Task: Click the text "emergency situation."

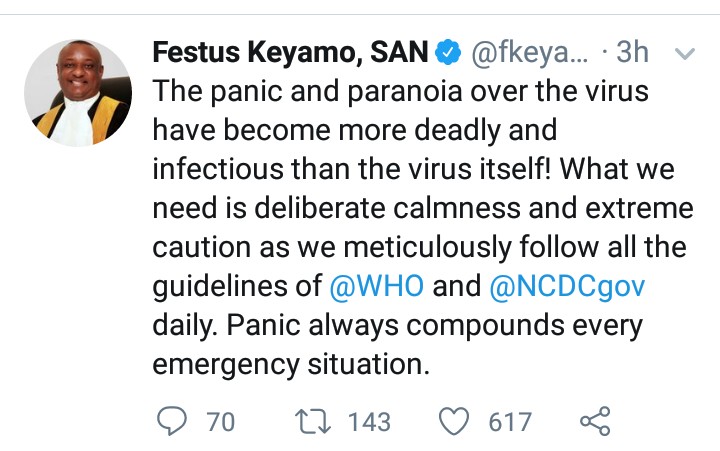Action: coord(290,364)
